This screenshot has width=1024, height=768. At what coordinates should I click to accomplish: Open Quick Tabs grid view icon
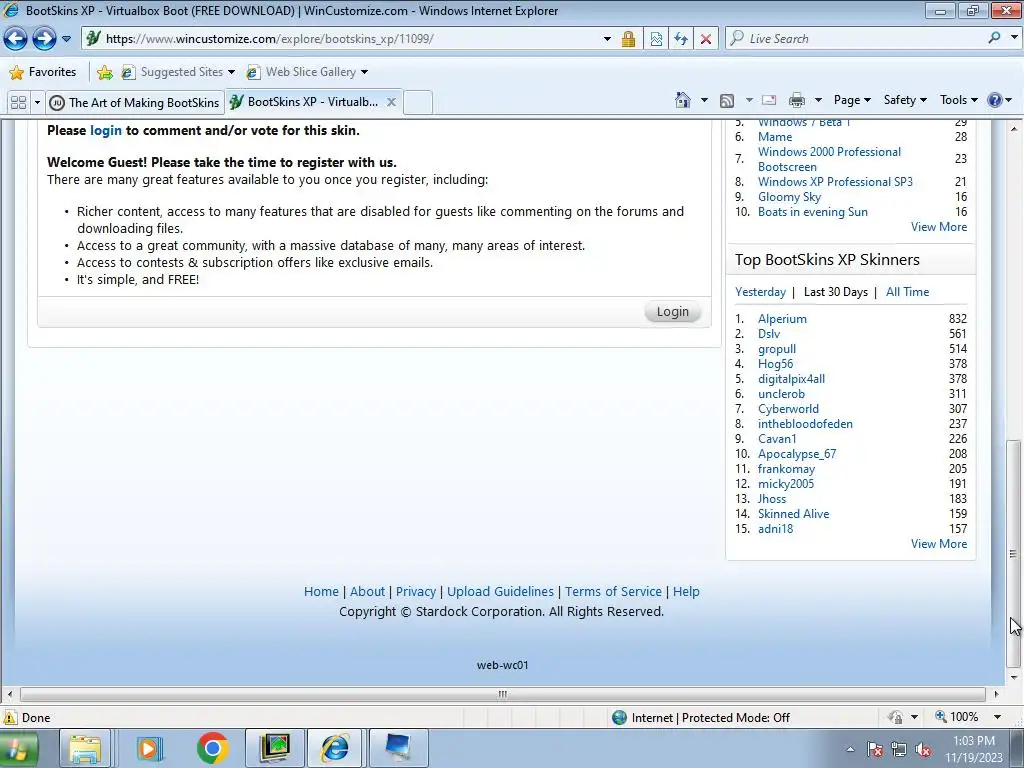(x=18, y=103)
